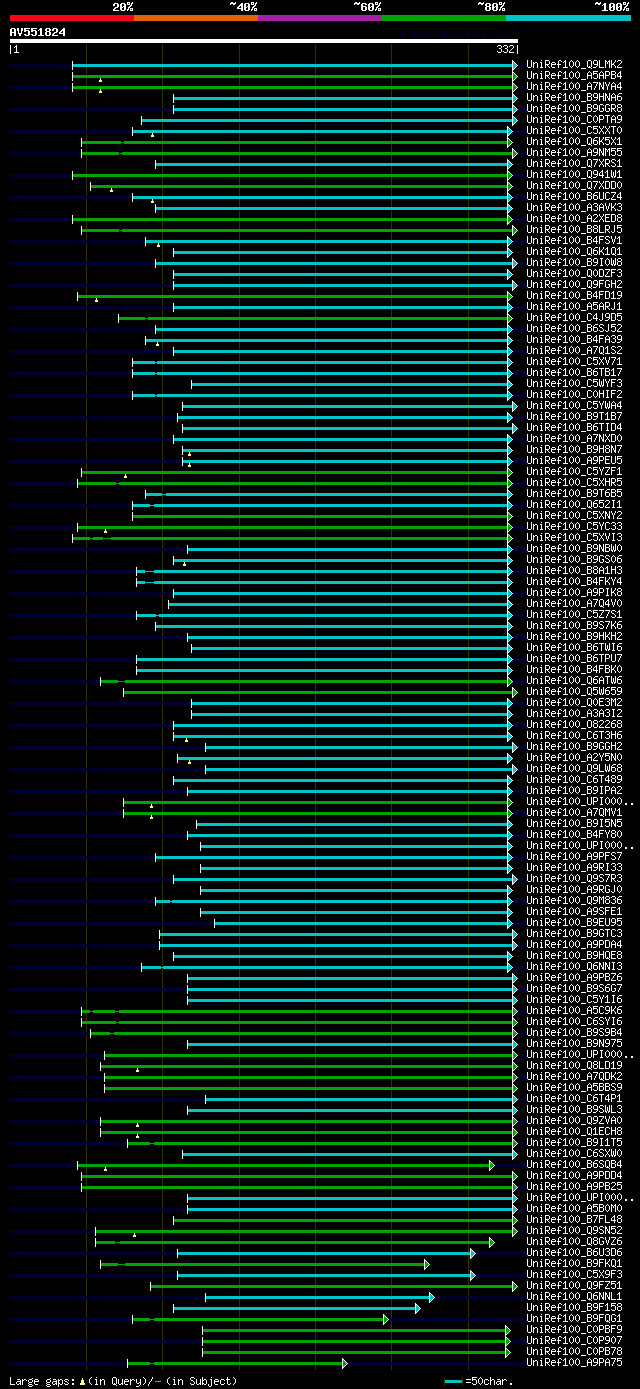The image size is (640, 1389).
Task: Select UniRef100_C6T4P1 in the hit list
Action: tap(574, 1098)
